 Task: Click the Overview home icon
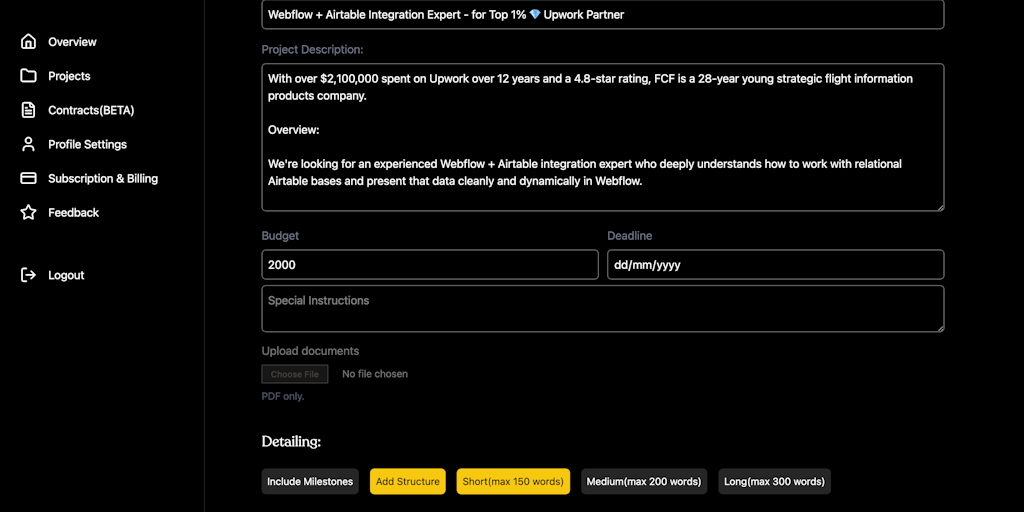pos(28,42)
